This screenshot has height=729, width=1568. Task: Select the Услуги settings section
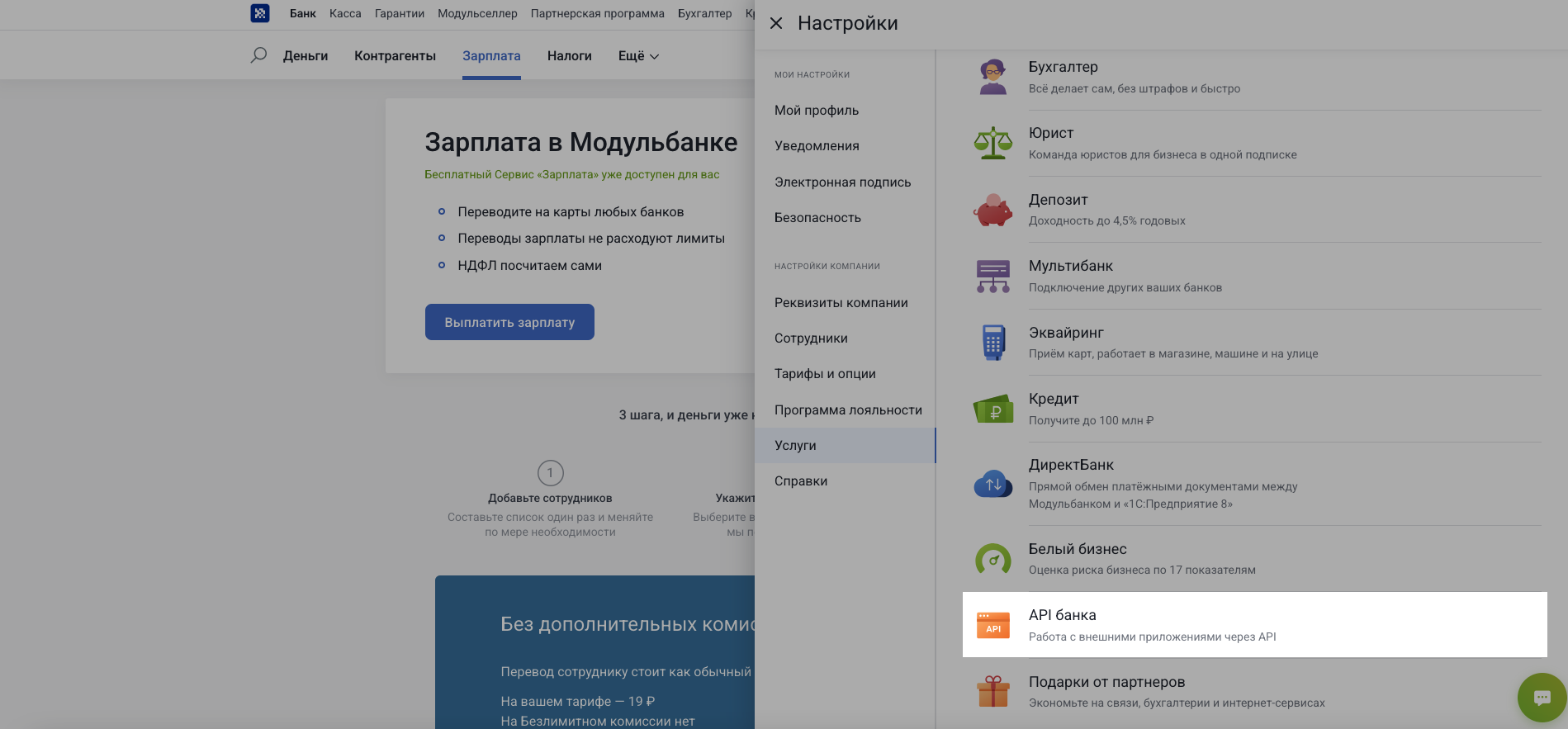pos(845,446)
